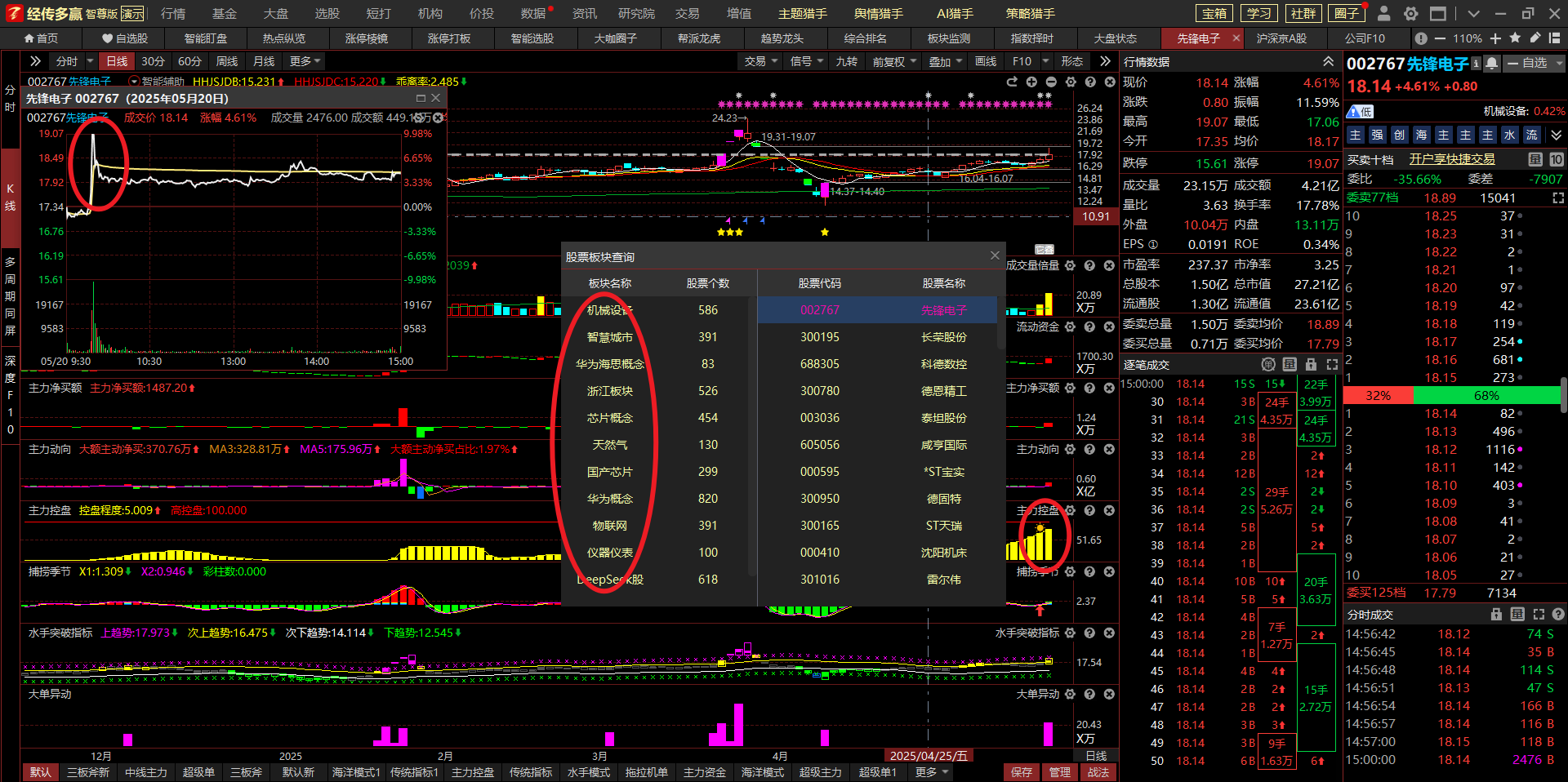Open the 开户享快捷交易 link
The height and width of the screenshot is (782, 1568).
[x=1452, y=159]
